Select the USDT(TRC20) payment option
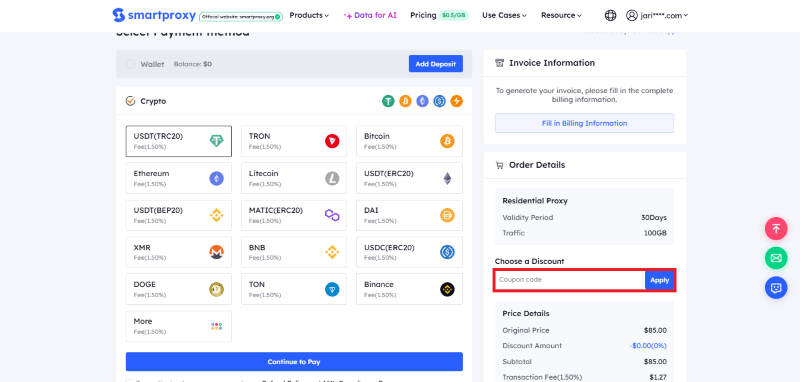The image size is (800, 382). 179,141
